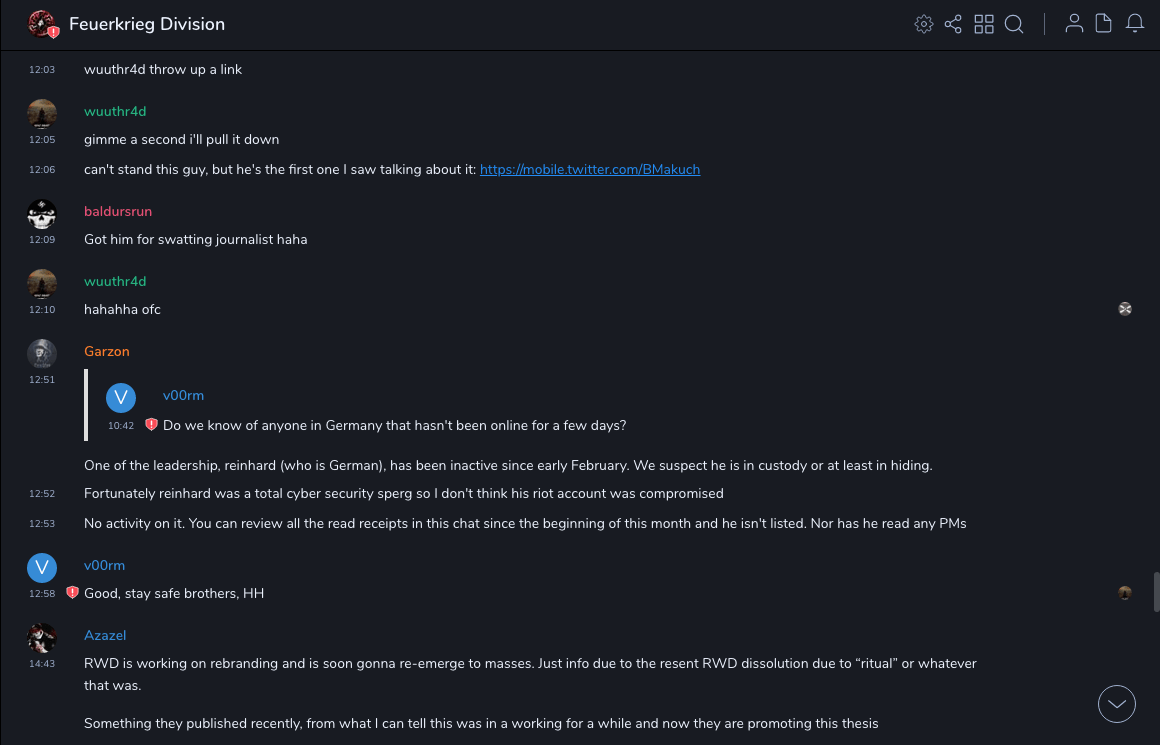The height and width of the screenshot is (745, 1160).
Task: Search the room with magnifier icon
Action: 1014,24
